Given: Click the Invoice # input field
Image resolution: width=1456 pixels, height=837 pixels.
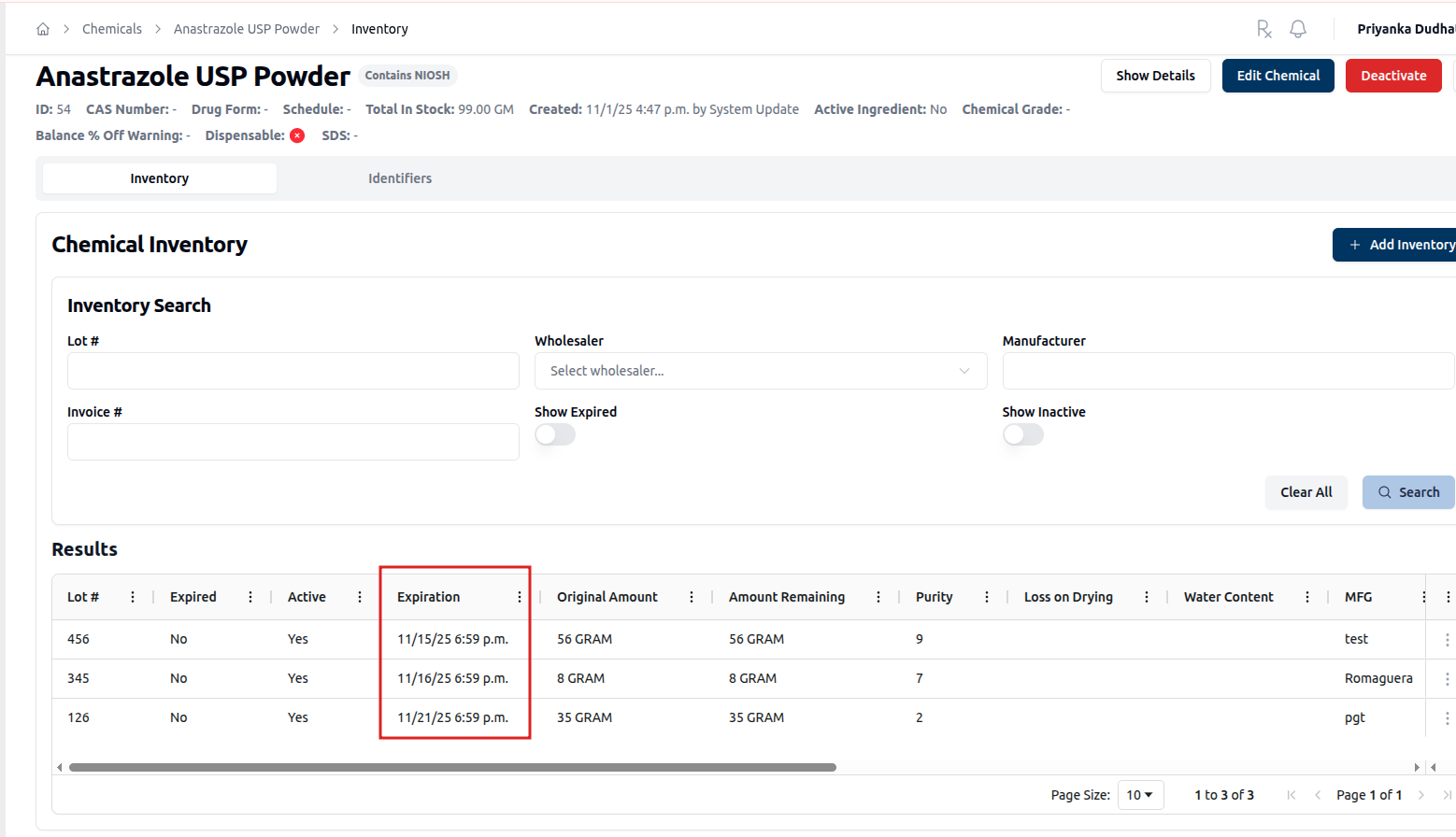Looking at the screenshot, I should (x=293, y=442).
